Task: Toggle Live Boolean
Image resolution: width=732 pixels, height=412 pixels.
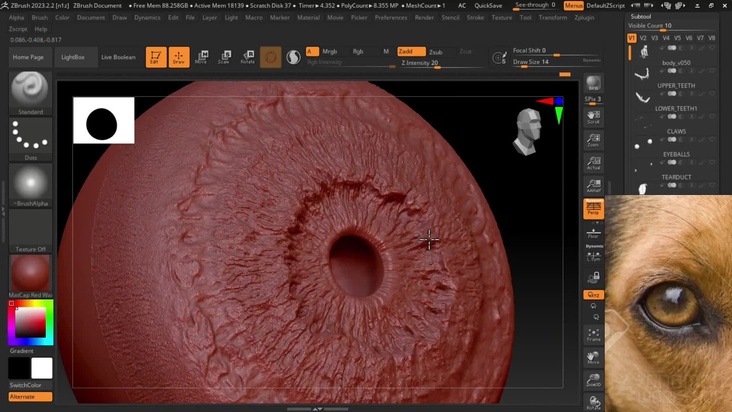Action: 118,57
